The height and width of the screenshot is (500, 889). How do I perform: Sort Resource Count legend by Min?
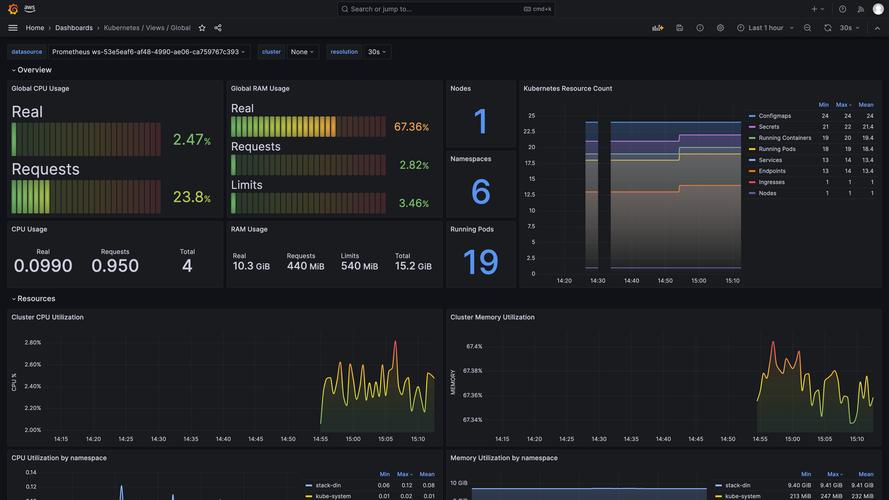click(x=823, y=105)
